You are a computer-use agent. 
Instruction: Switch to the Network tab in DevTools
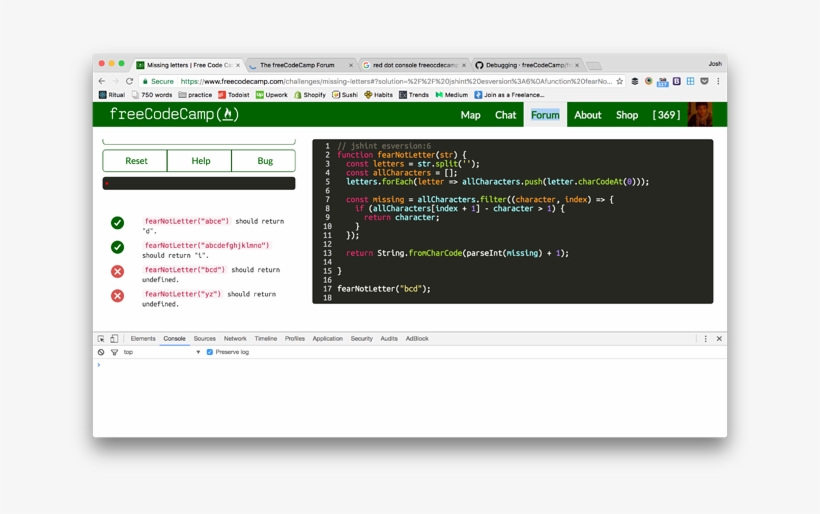(235, 339)
